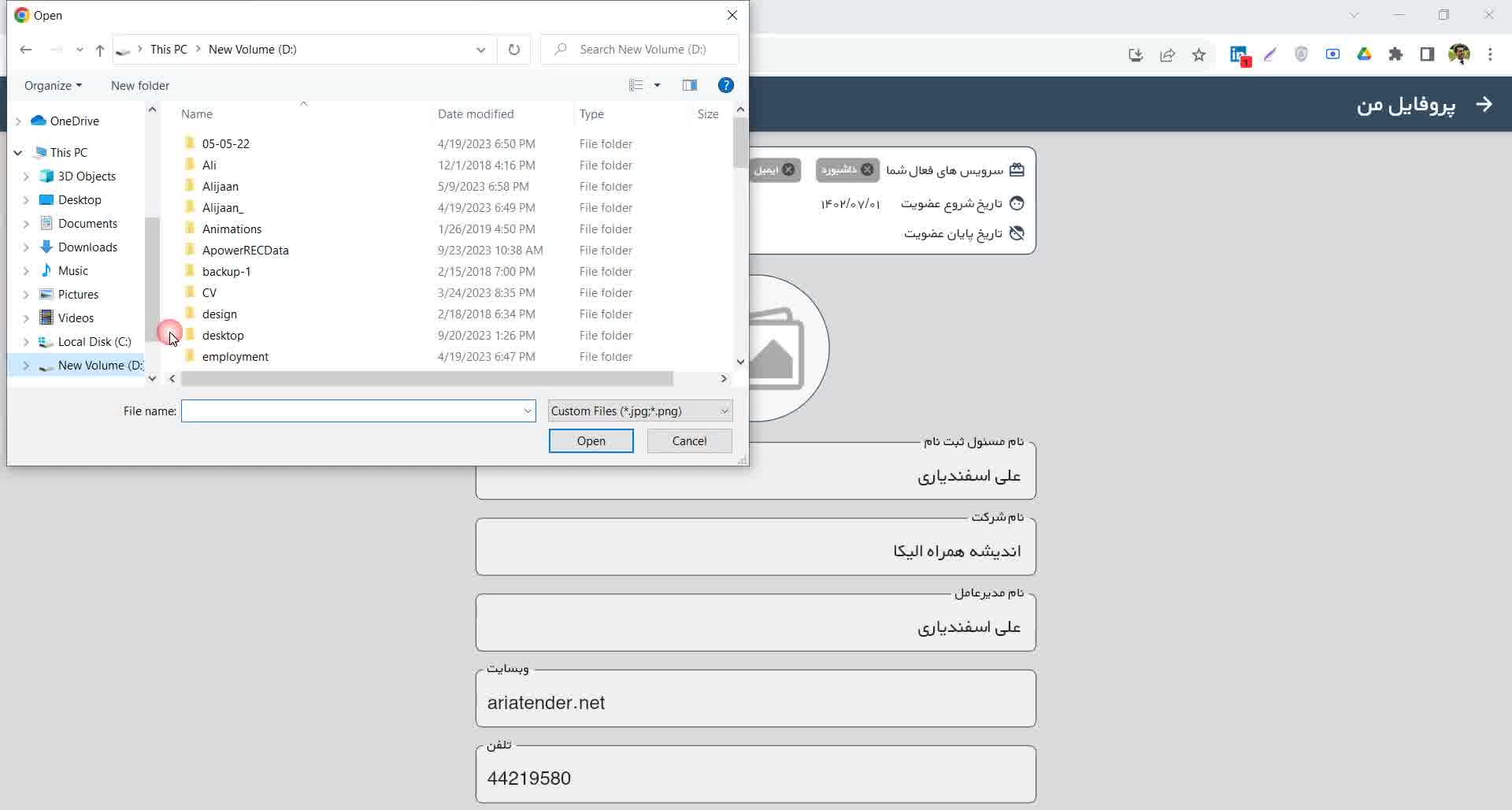
Task: Open the Chrome three-dot menu
Action: point(1490,54)
